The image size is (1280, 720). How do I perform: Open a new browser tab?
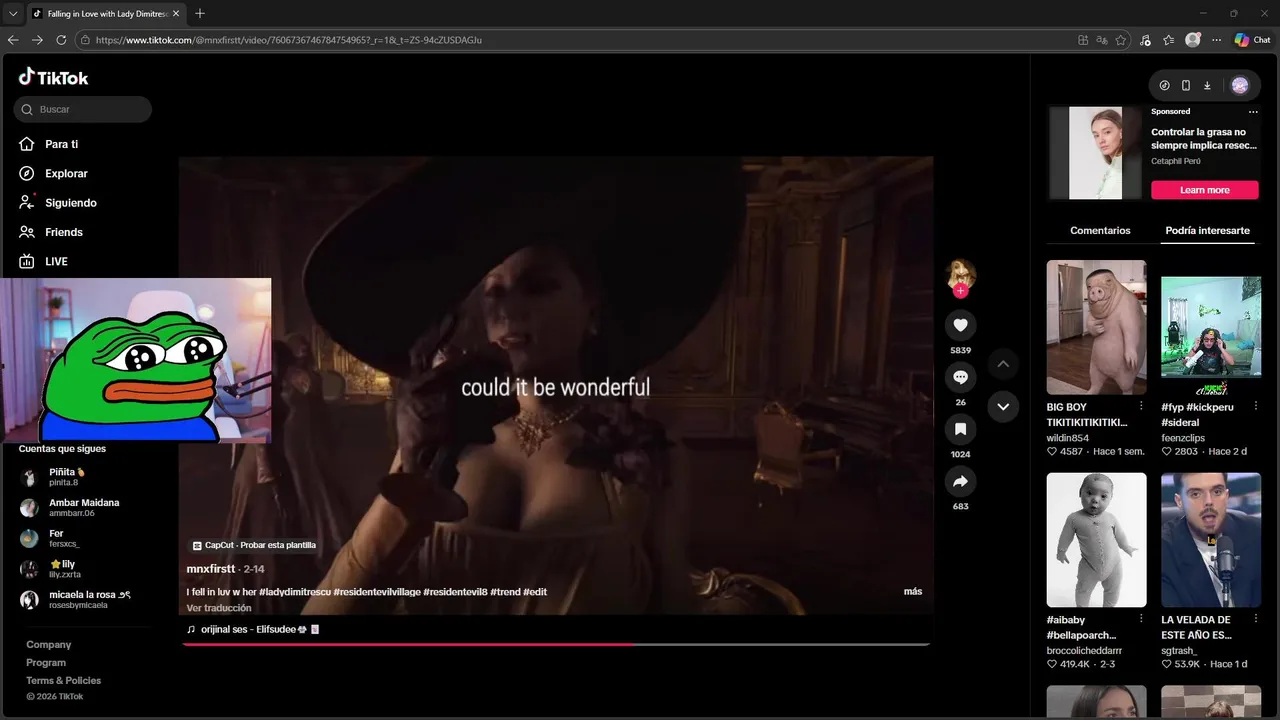[x=200, y=13]
